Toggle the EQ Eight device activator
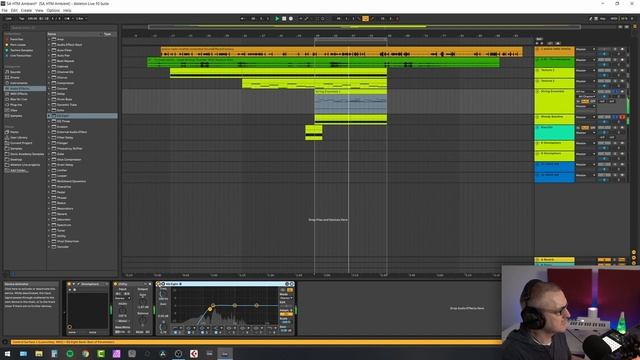 (x=159, y=284)
